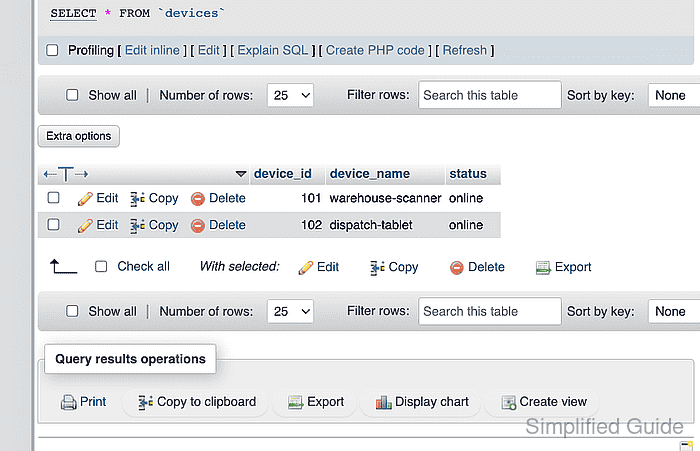The height and width of the screenshot is (451, 700).
Task: Click the Create PHP code link
Action: [x=375, y=50]
